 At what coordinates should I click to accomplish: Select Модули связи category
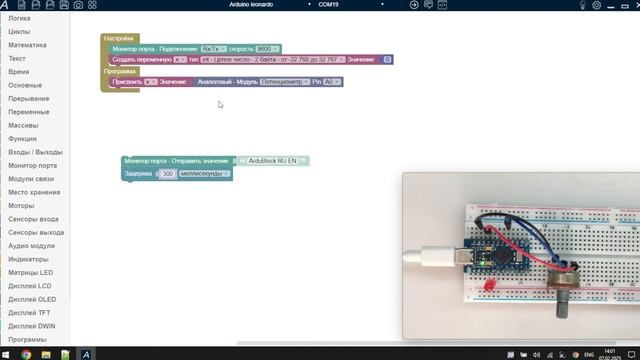point(31,179)
